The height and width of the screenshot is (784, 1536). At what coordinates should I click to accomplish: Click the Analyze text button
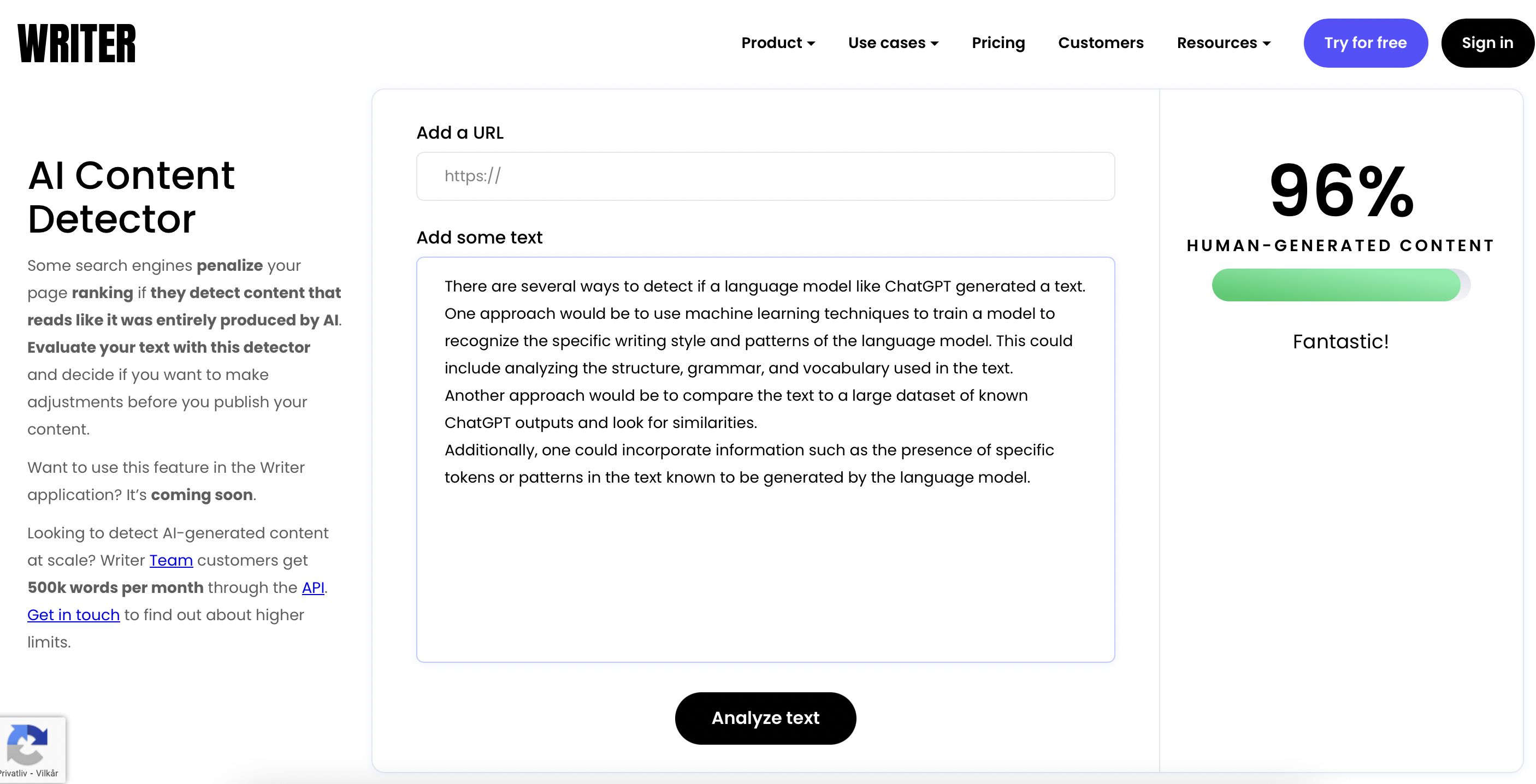click(x=765, y=718)
